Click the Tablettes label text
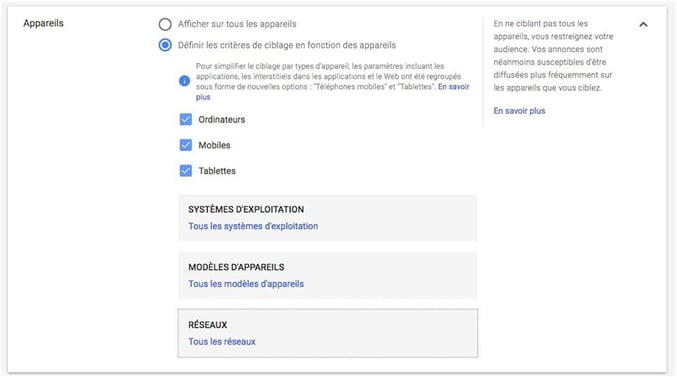 click(217, 171)
